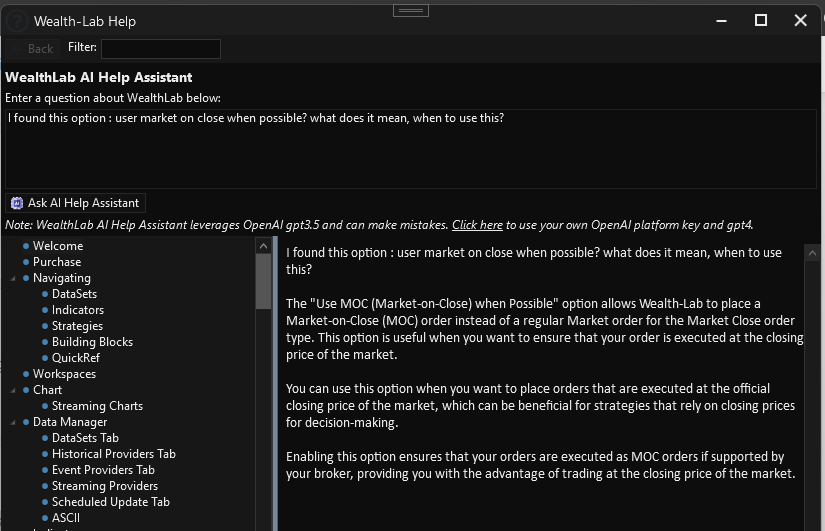Click the bullet icon beside Workspaces
The width and height of the screenshot is (825, 531).
pos(26,374)
